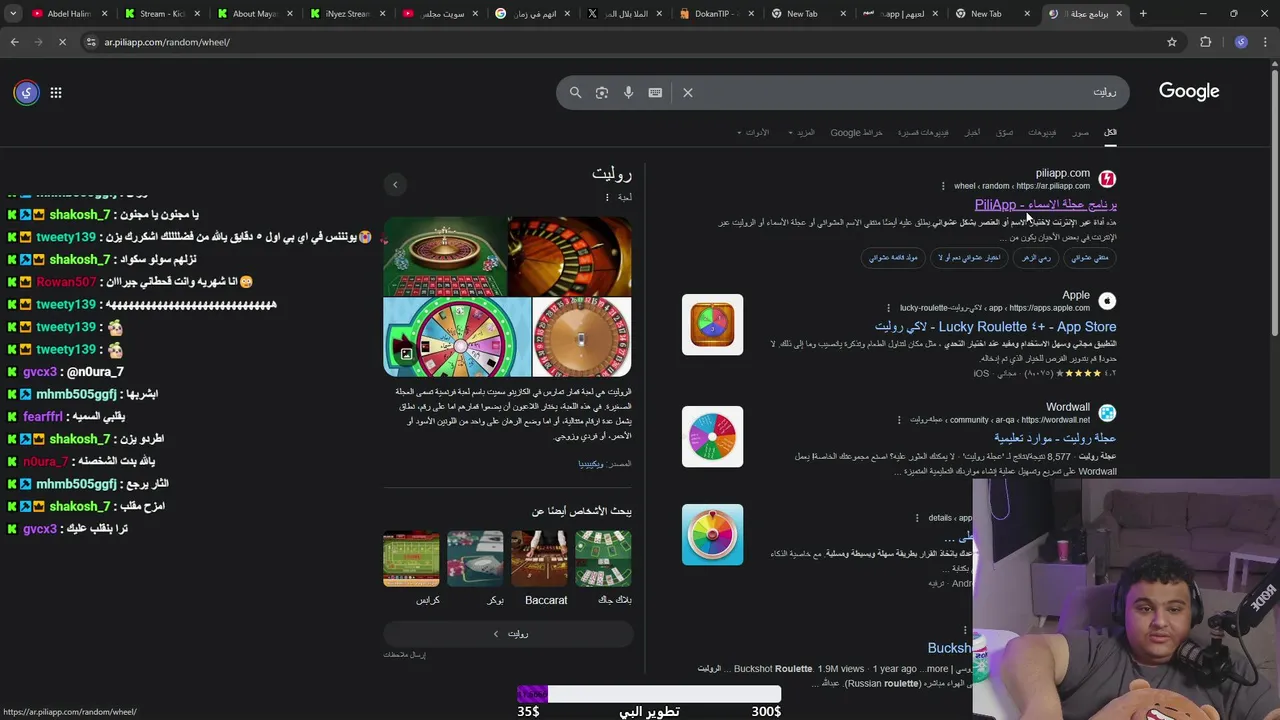Open the Lucky Roulette app icon thumbnail
This screenshot has width=1280, height=720.
[x=712, y=324]
